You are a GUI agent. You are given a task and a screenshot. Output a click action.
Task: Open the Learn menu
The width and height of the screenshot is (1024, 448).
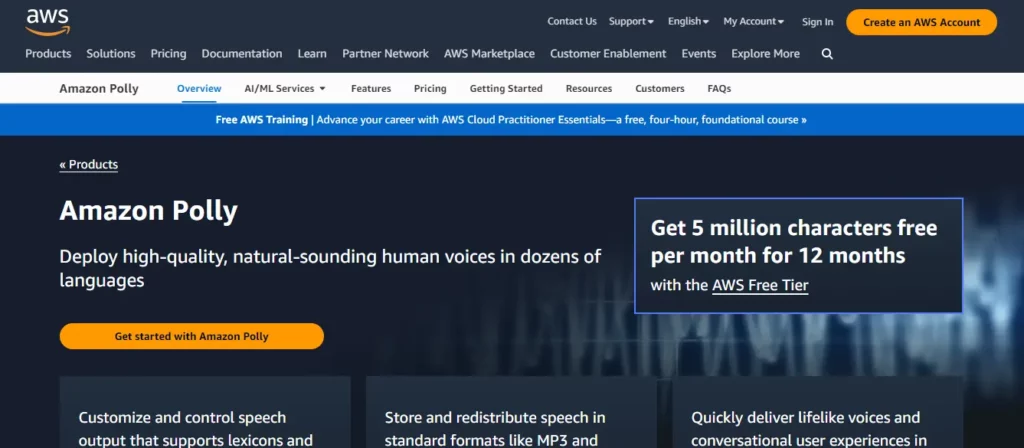point(312,54)
